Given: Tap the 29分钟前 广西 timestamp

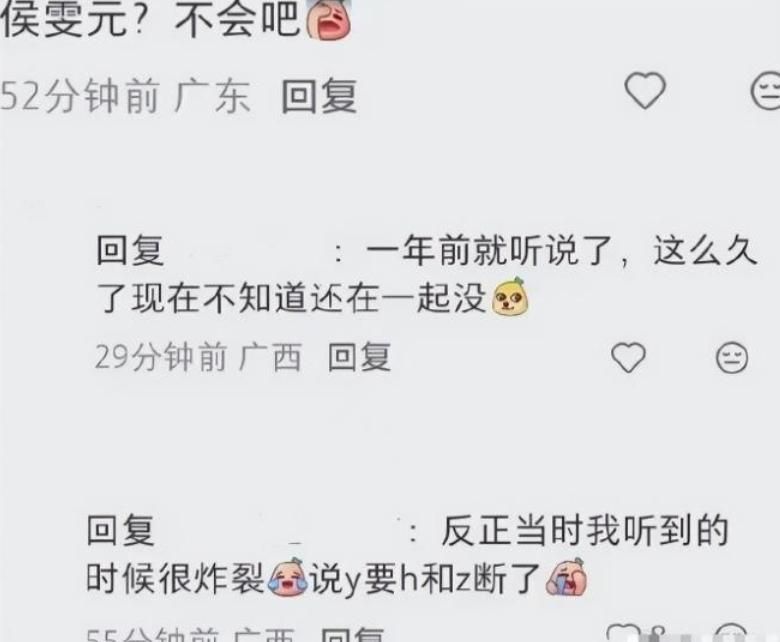Looking at the screenshot, I should point(198,357).
